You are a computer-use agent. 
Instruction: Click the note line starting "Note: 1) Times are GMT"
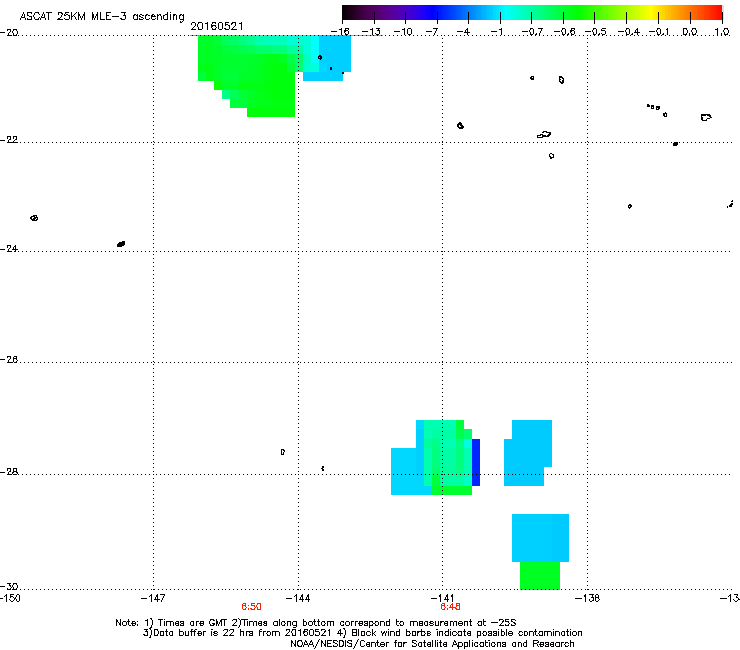[x=316, y=623]
